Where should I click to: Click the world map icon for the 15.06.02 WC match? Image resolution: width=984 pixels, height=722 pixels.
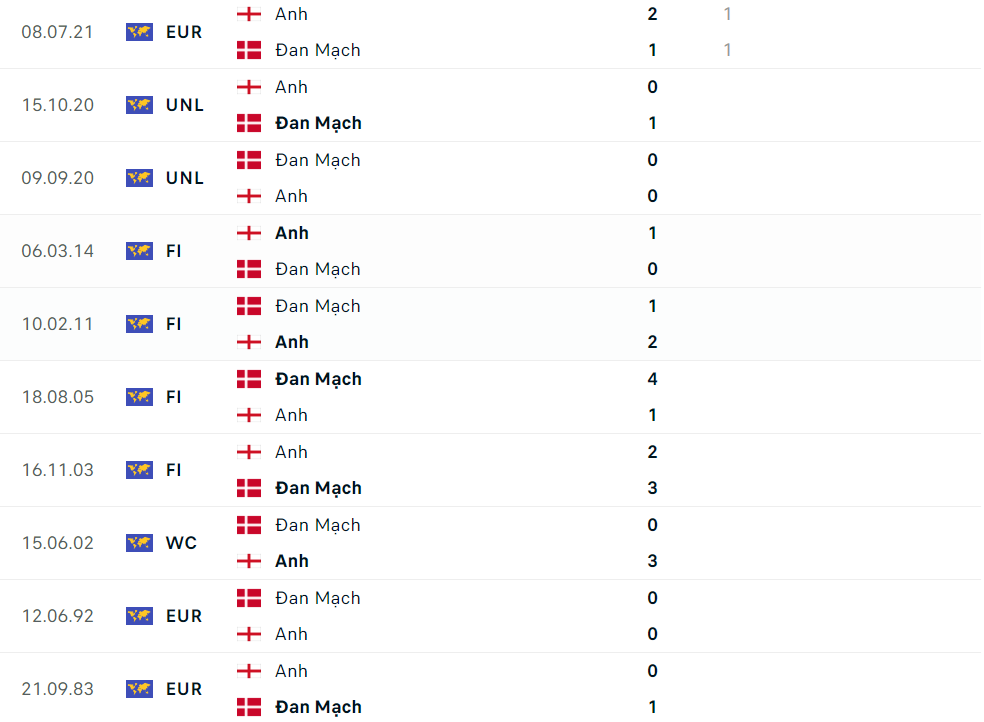(139, 543)
